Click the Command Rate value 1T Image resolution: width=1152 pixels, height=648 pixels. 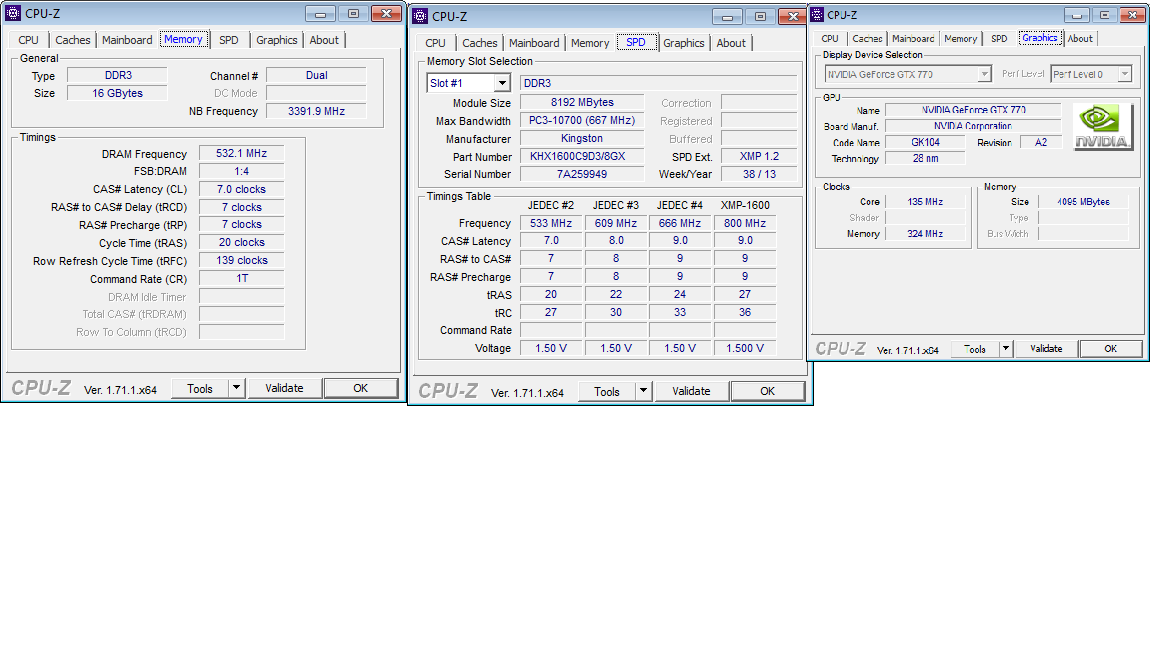[241, 278]
